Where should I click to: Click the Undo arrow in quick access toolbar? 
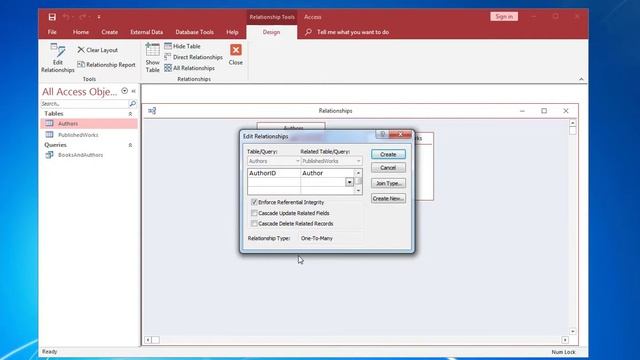click(x=66, y=17)
